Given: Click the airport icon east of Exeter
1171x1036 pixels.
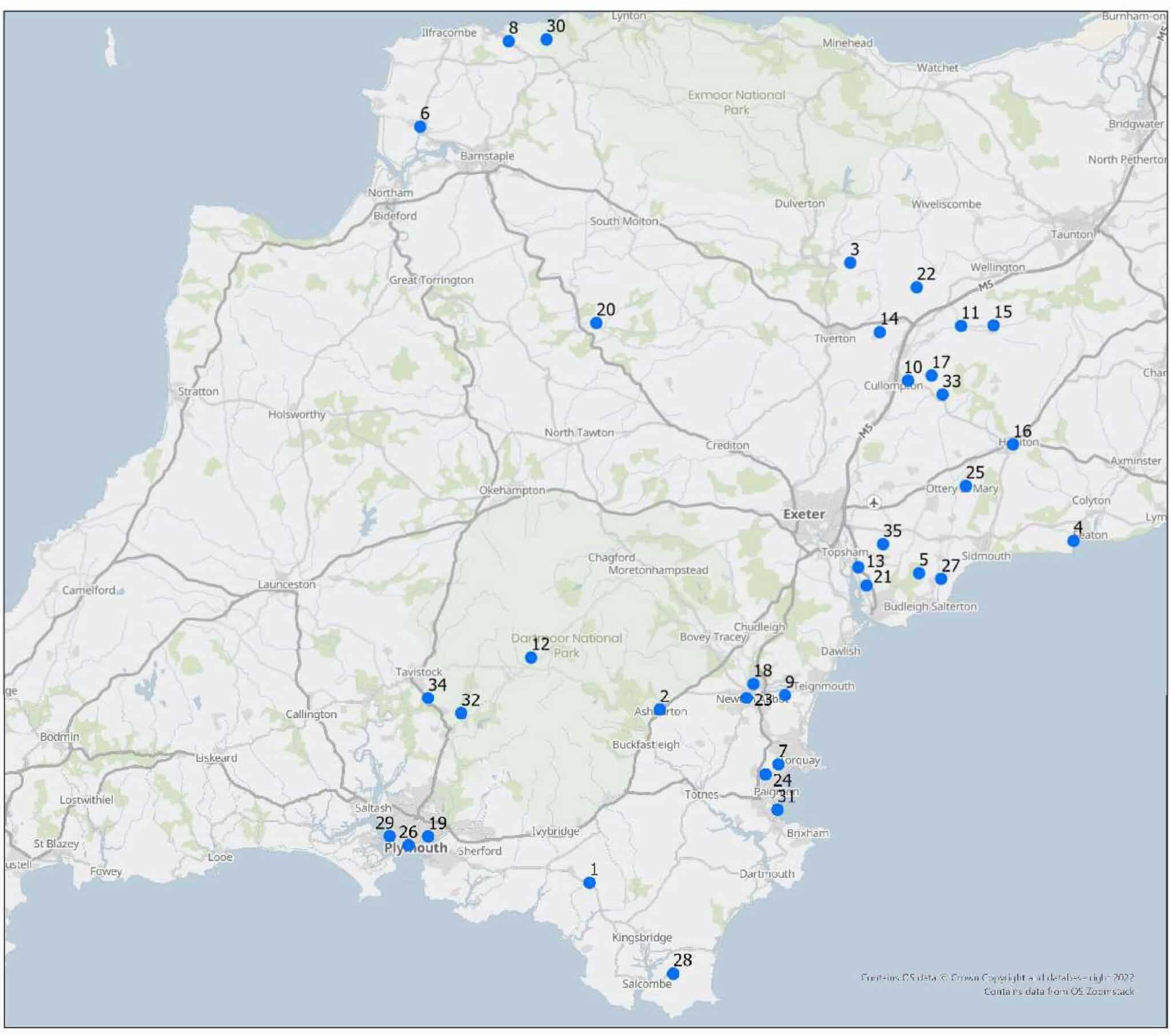Looking at the screenshot, I should click(874, 503).
